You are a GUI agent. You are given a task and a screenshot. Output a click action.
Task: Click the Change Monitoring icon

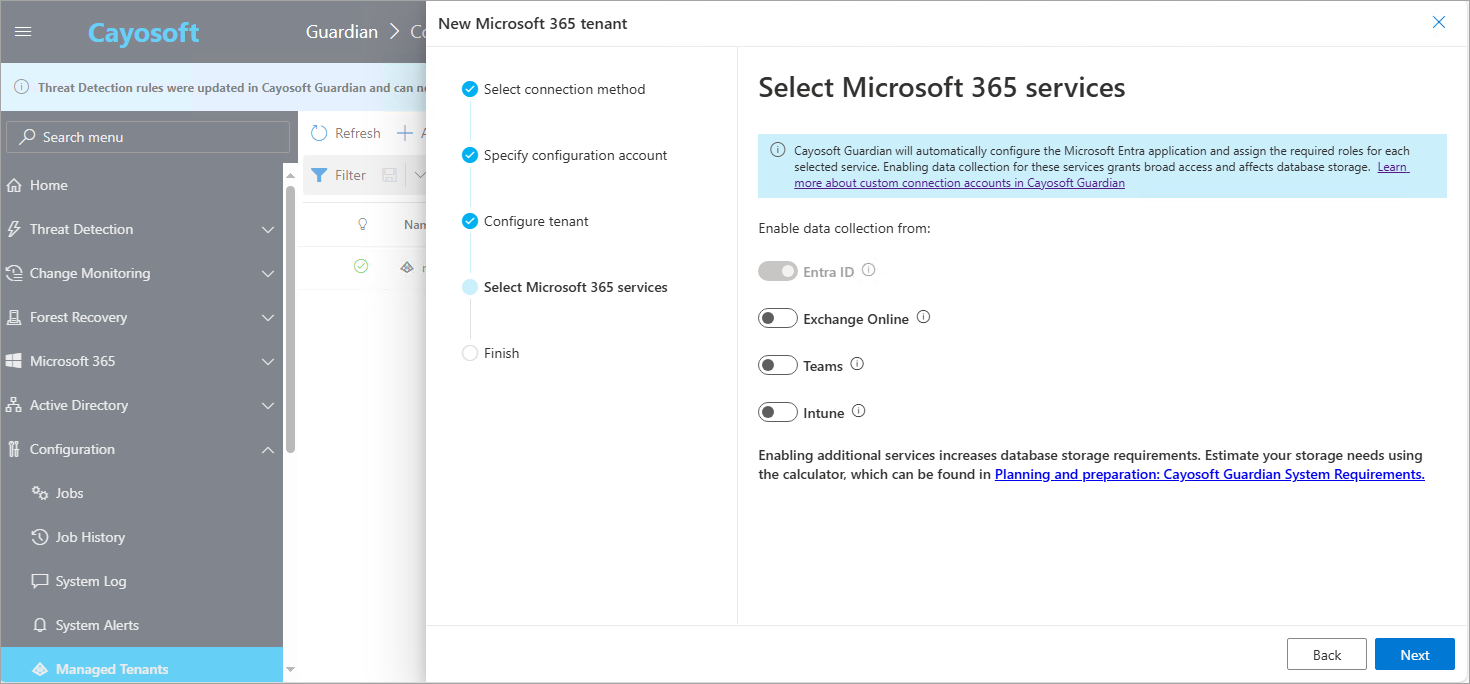14,273
